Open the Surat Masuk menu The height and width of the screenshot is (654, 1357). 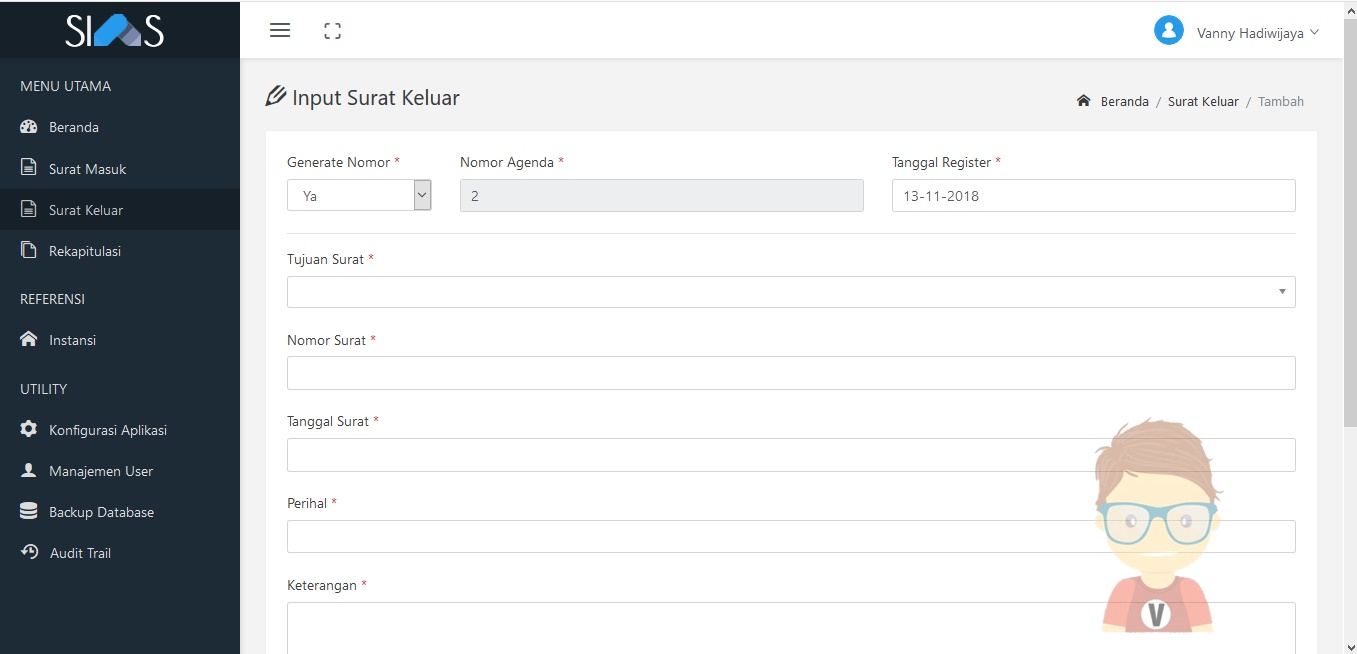[x=87, y=169]
